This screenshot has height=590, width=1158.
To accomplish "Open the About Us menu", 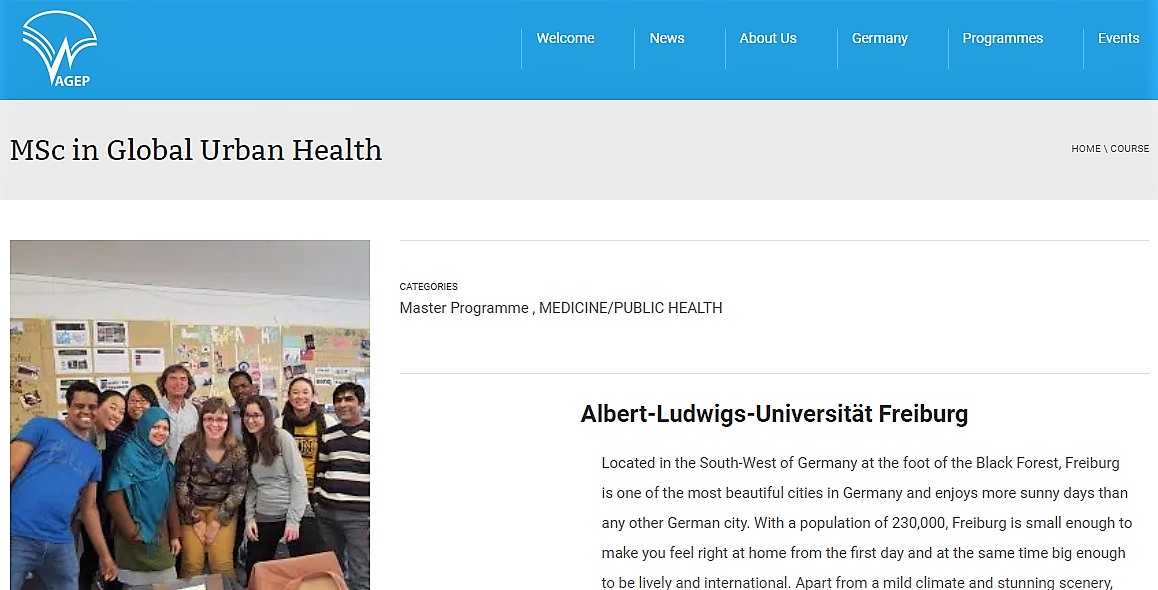I will [x=768, y=38].
